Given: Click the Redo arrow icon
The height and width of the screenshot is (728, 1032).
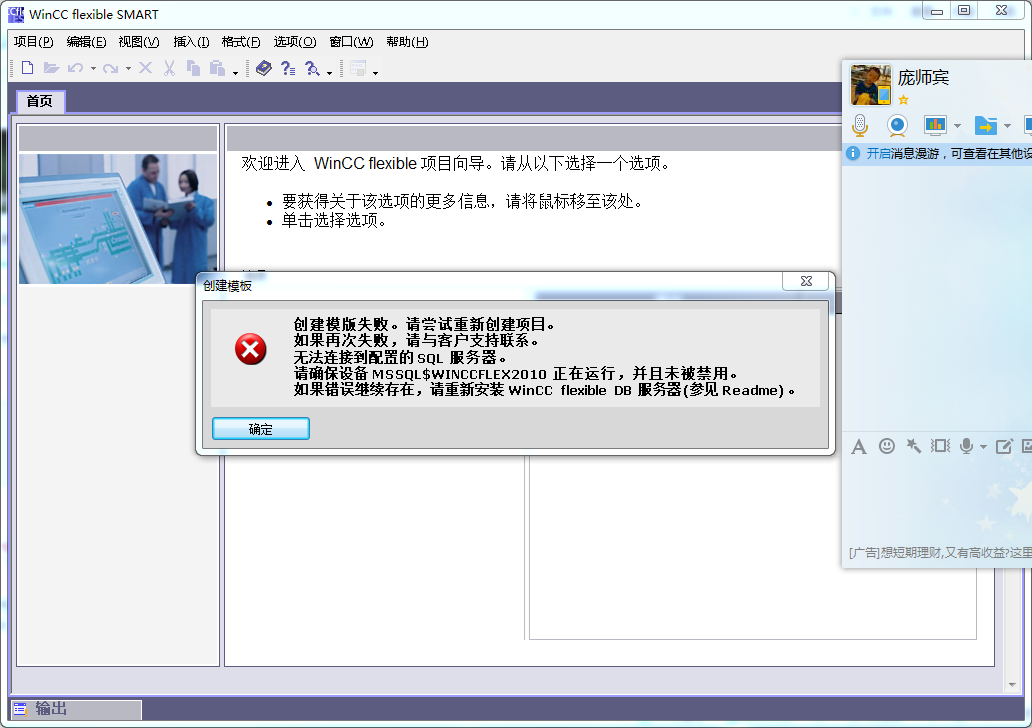Looking at the screenshot, I should [x=111, y=68].
